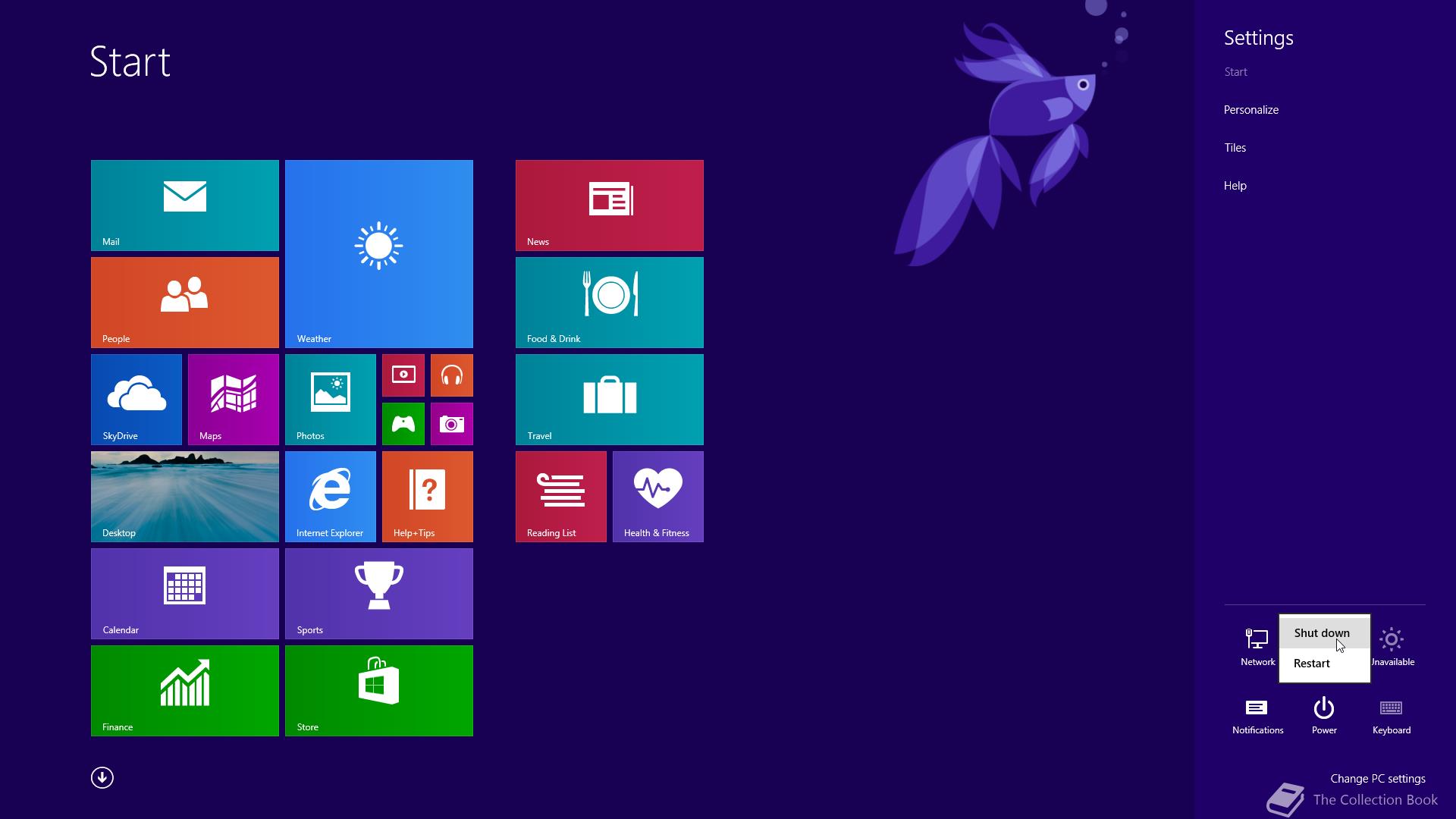Image resolution: width=1456 pixels, height=819 pixels.
Task: Open the small Video tile
Action: coord(403,375)
